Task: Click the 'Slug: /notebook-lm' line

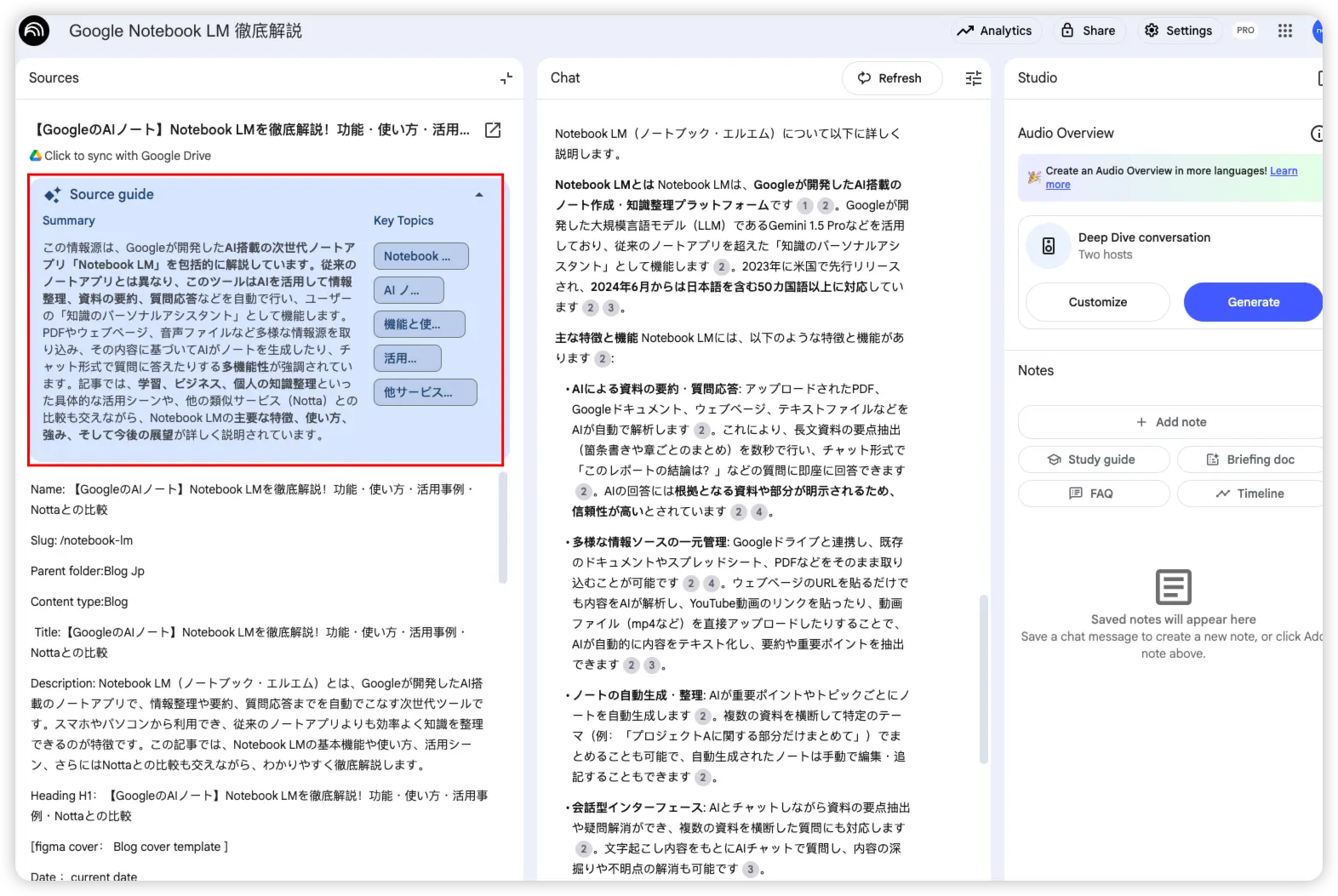Action: pyautogui.click(x=82, y=540)
